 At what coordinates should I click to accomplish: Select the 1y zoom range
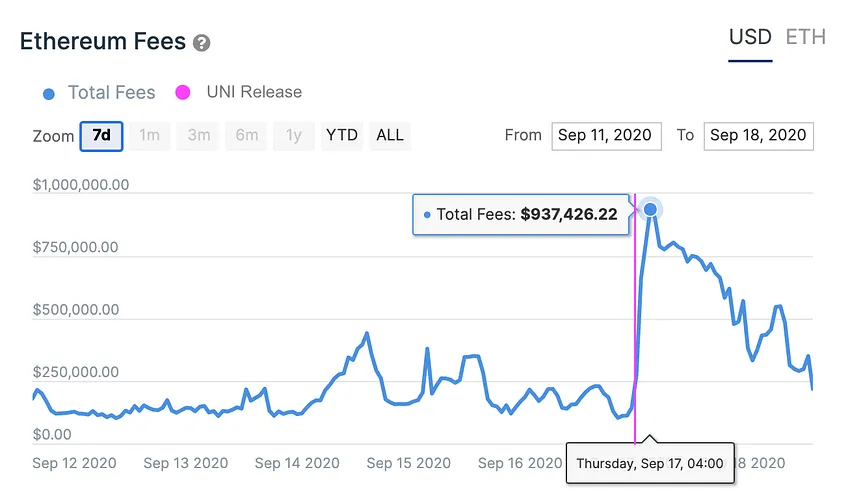coord(294,135)
